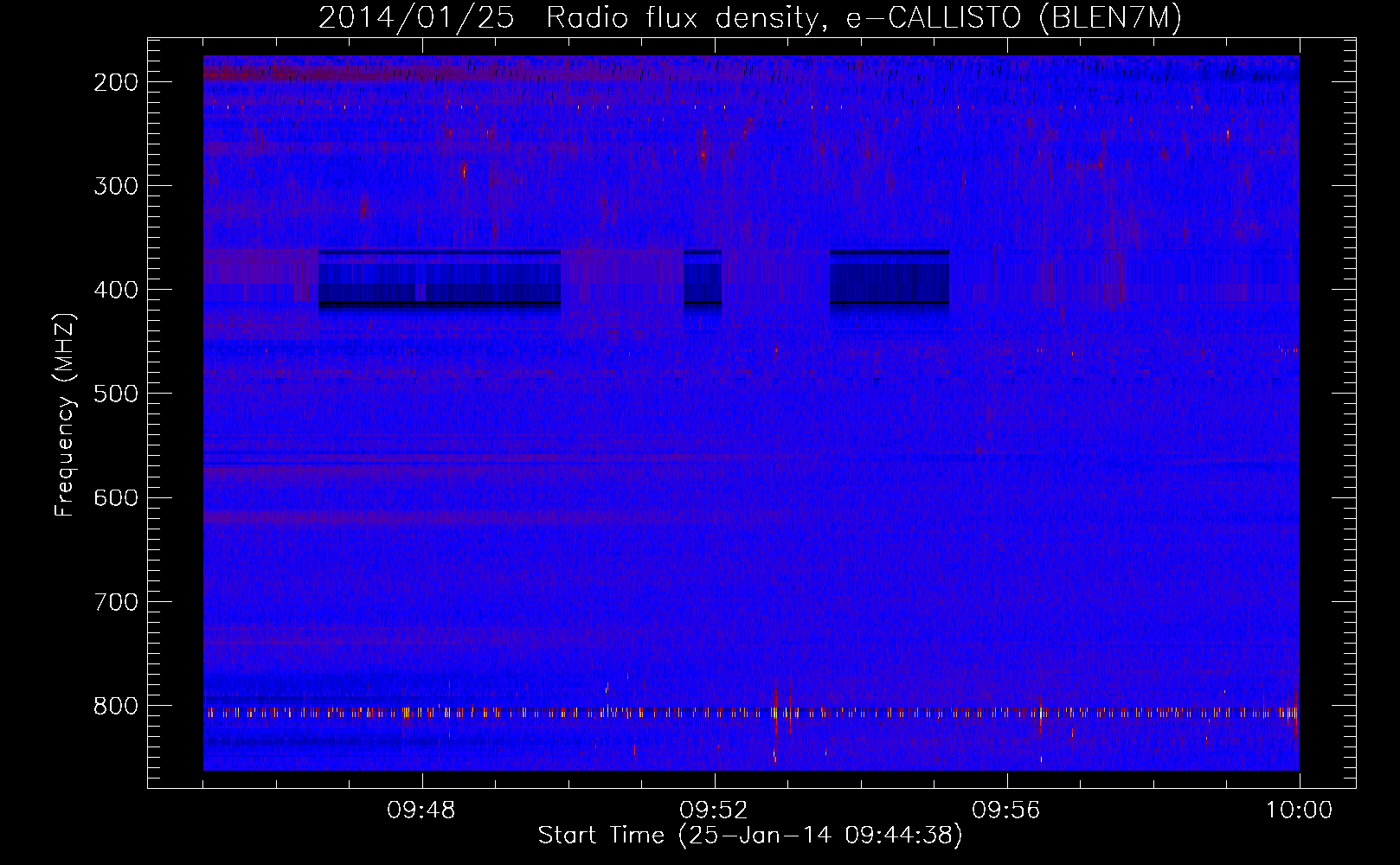Click the 'Frequency (MHZ)' axis title

(x=66, y=414)
